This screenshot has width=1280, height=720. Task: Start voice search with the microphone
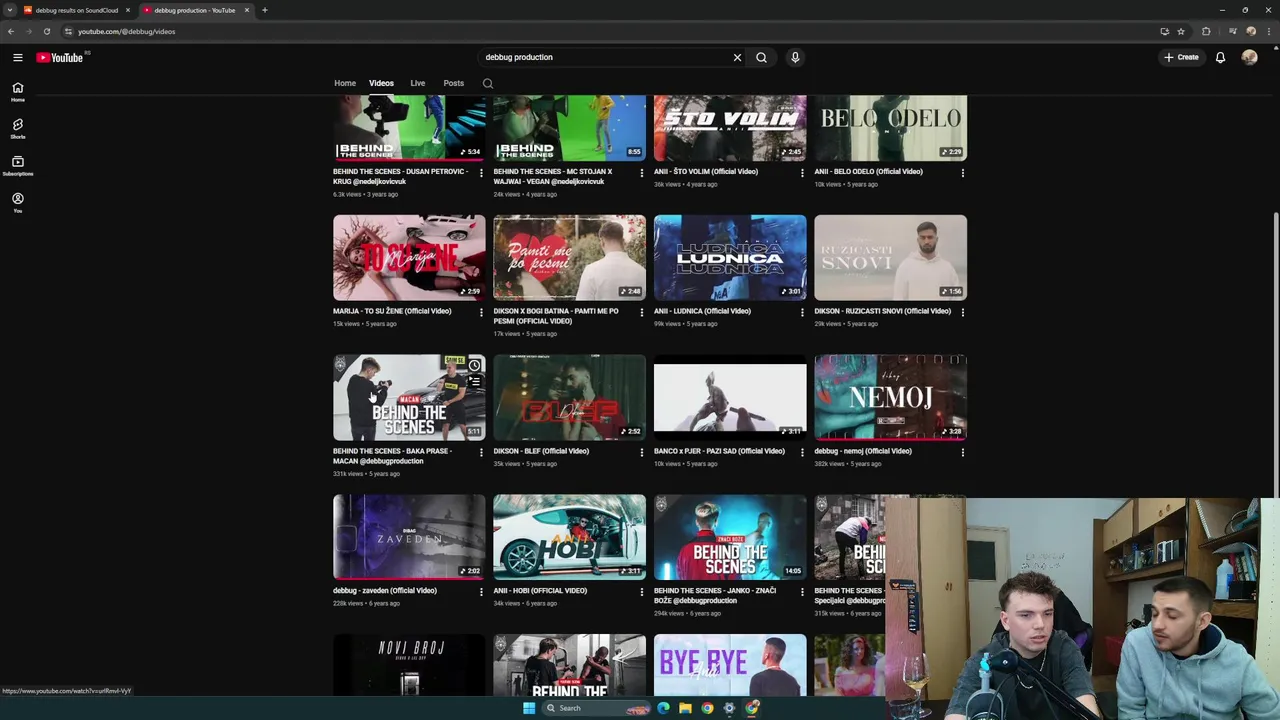point(795,57)
